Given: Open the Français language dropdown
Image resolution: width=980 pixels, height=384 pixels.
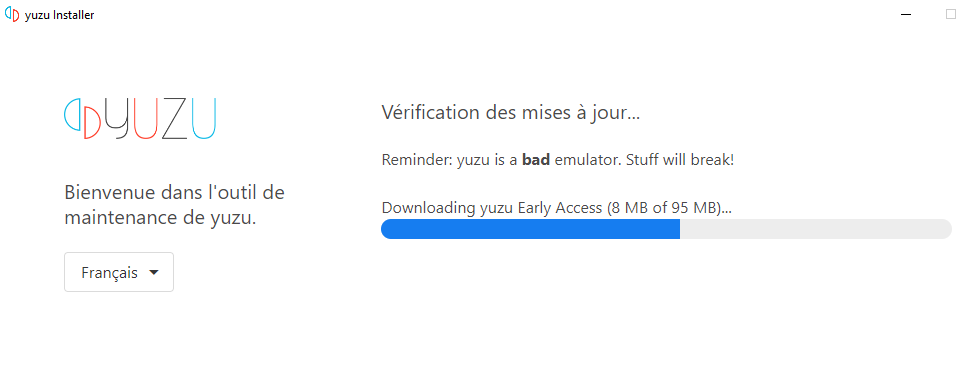Looking at the screenshot, I should (119, 272).
